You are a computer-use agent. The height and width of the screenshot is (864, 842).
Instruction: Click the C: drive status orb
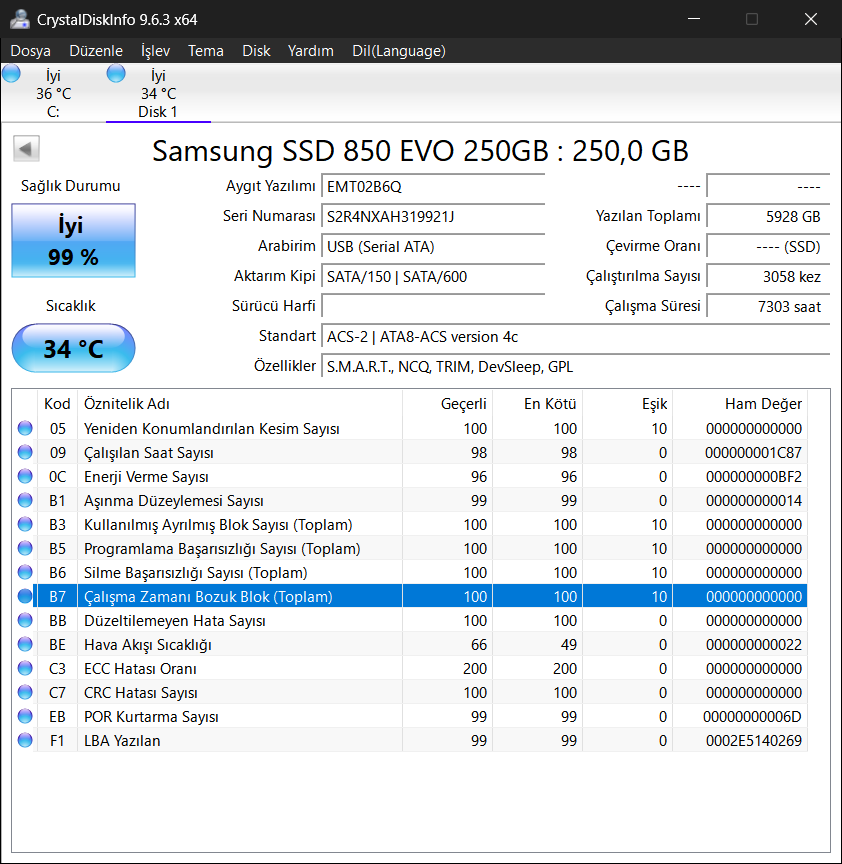pos(11,73)
